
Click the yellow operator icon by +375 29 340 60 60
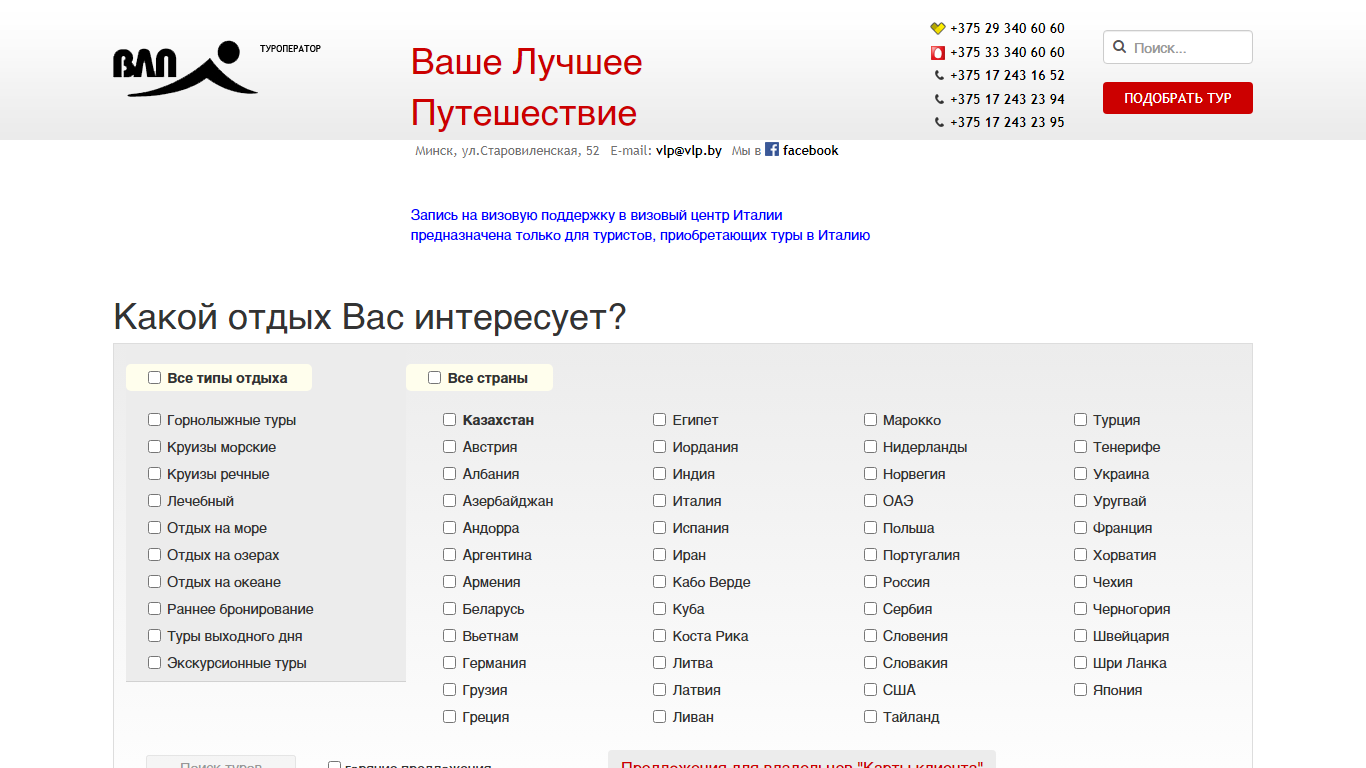[x=938, y=29]
